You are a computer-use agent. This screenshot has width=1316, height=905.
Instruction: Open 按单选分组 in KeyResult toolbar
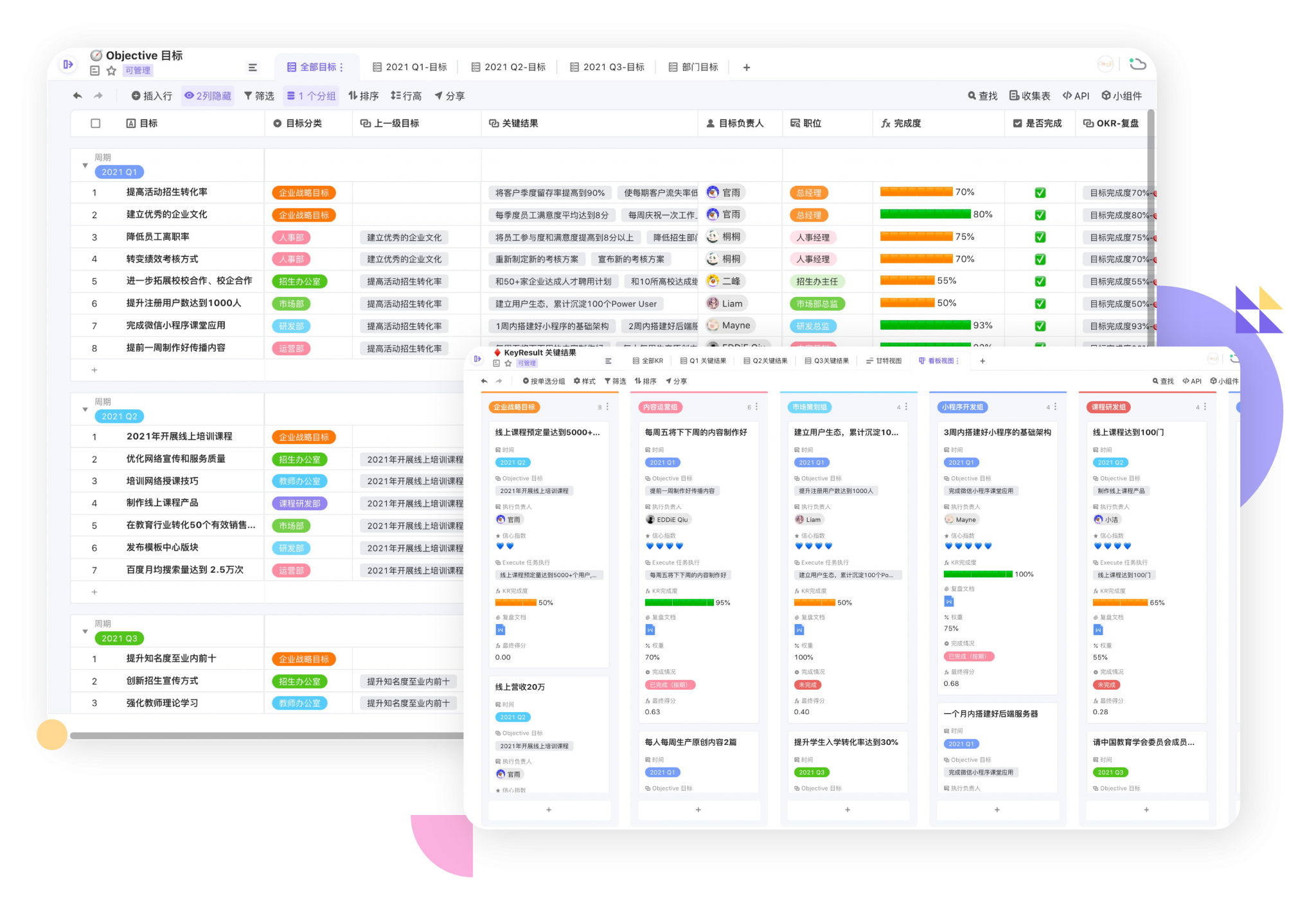click(544, 381)
